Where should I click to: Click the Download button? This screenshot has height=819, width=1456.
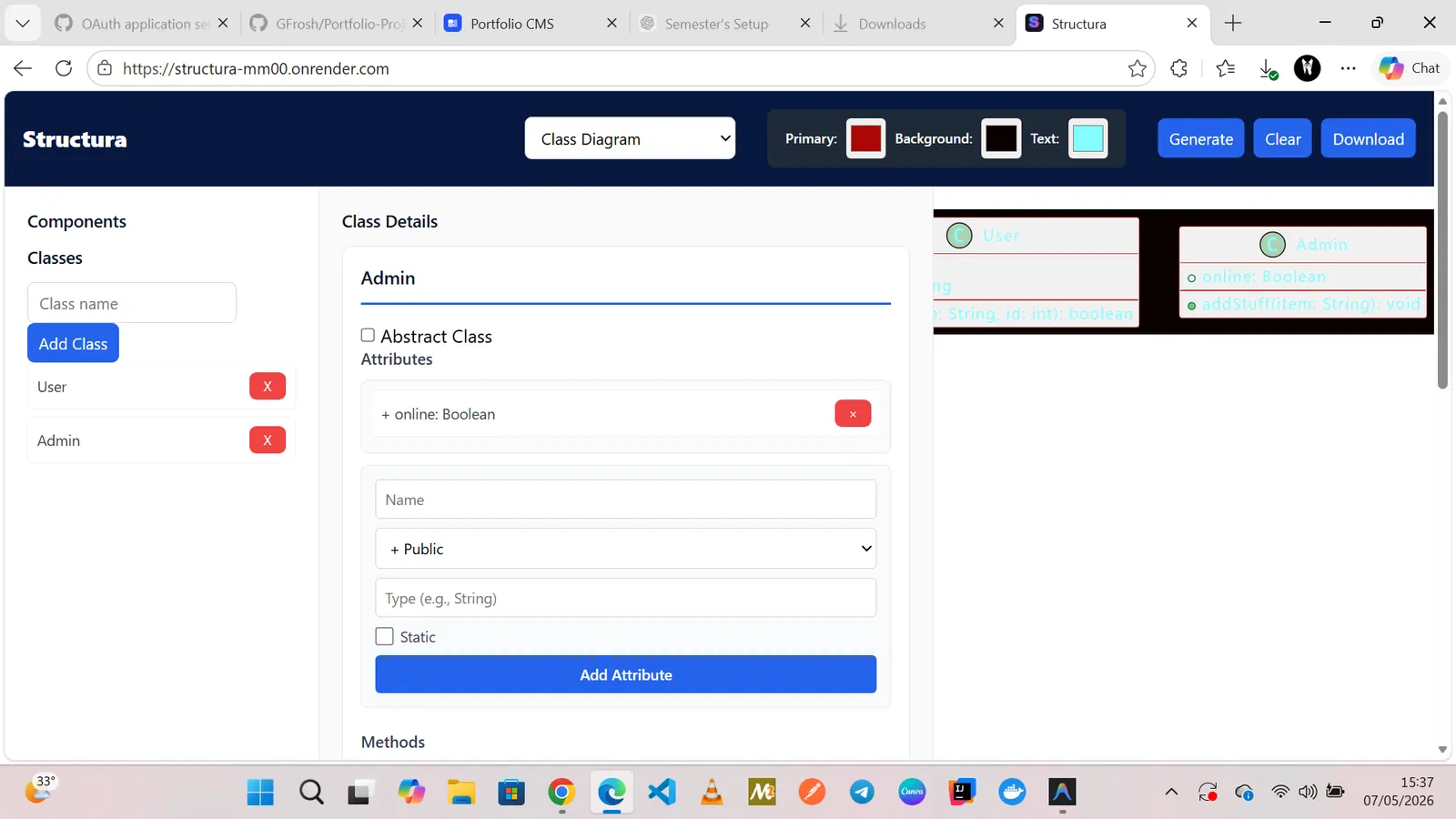1369,139
